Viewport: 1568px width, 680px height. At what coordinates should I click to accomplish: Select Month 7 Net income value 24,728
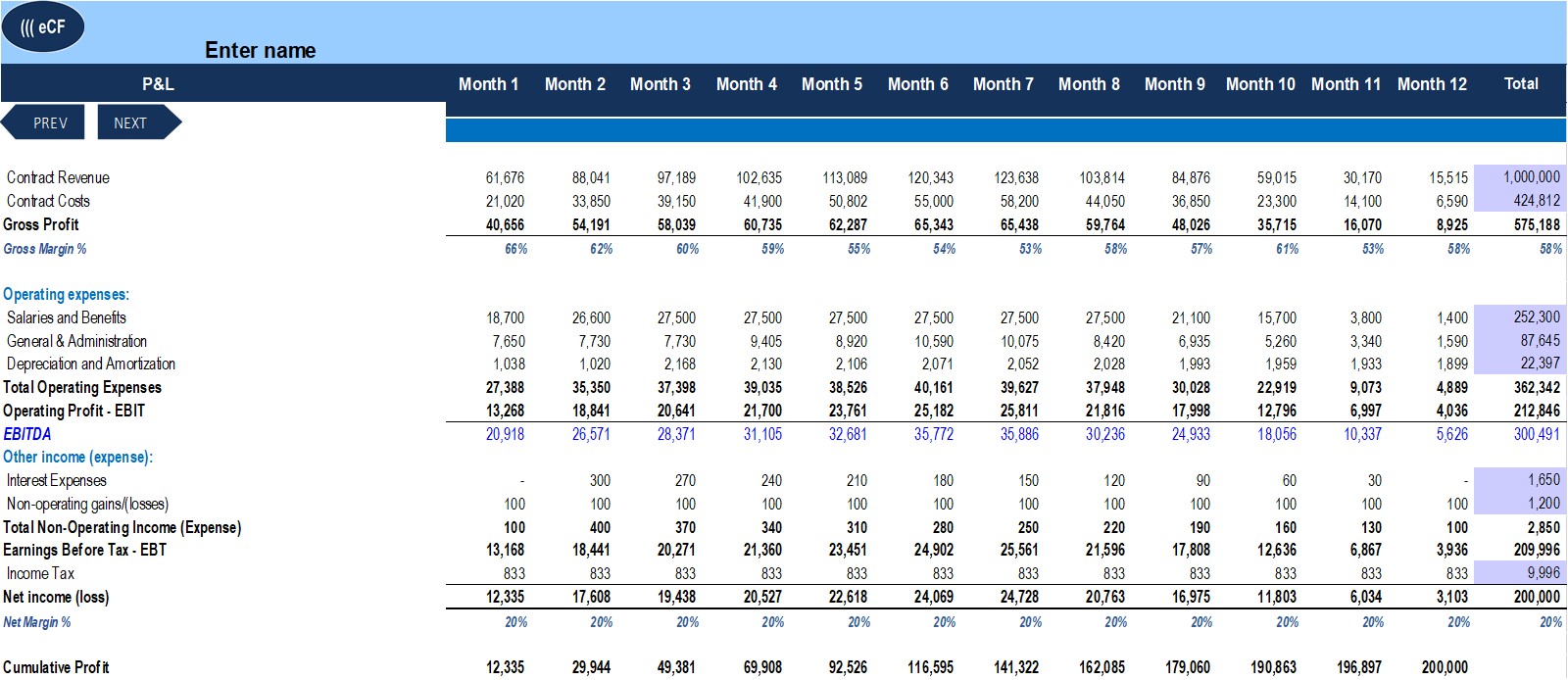click(x=1019, y=597)
